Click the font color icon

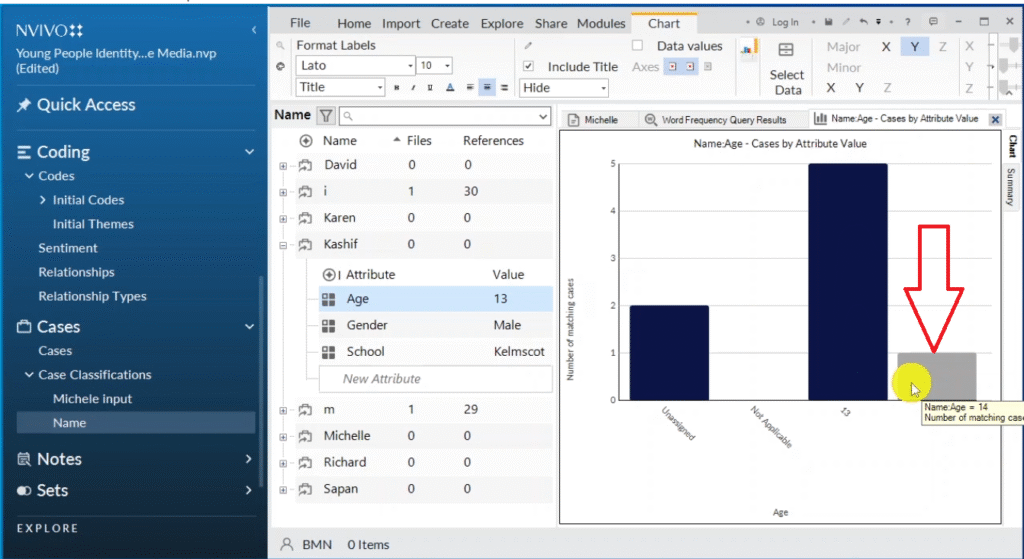450,88
